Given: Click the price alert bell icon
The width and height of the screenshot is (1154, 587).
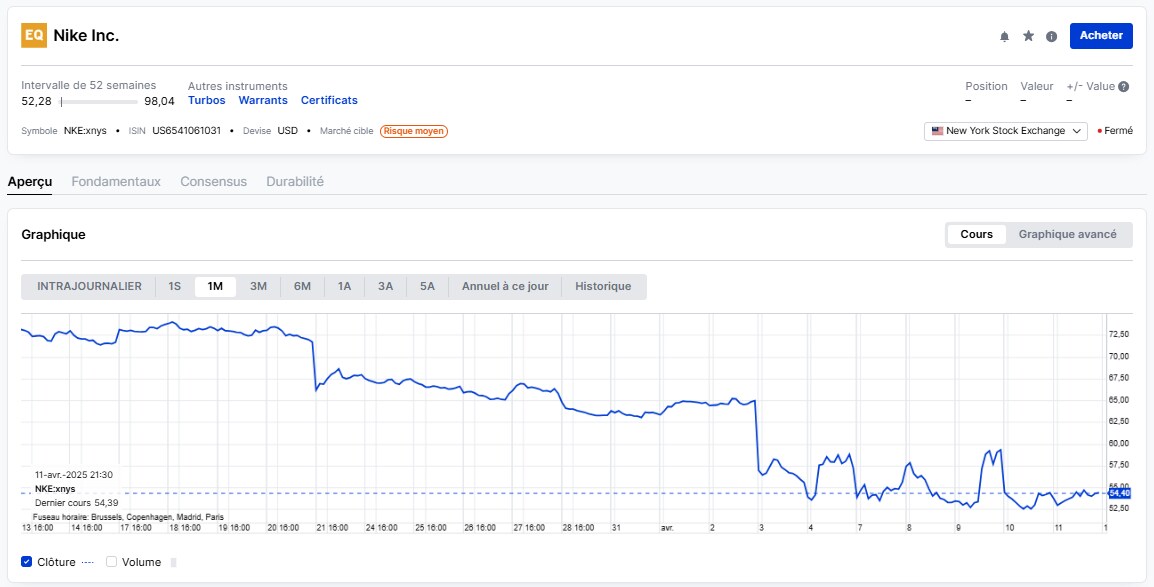Looking at the screenshot, I should point(1004,36).
